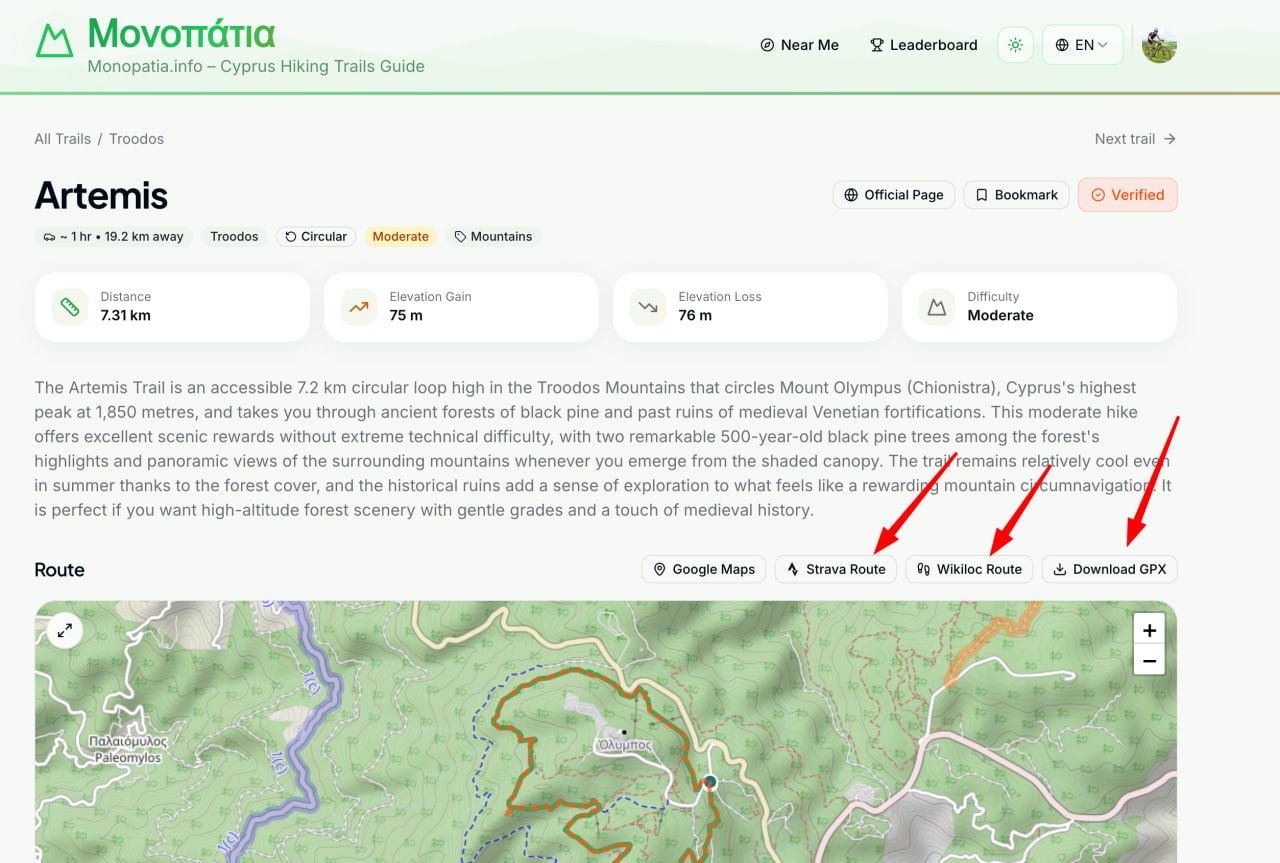Screen dimensions: 1280x863
Task: Click the Monopatia mountain logo icon
Action: click(x=54, y=40)
